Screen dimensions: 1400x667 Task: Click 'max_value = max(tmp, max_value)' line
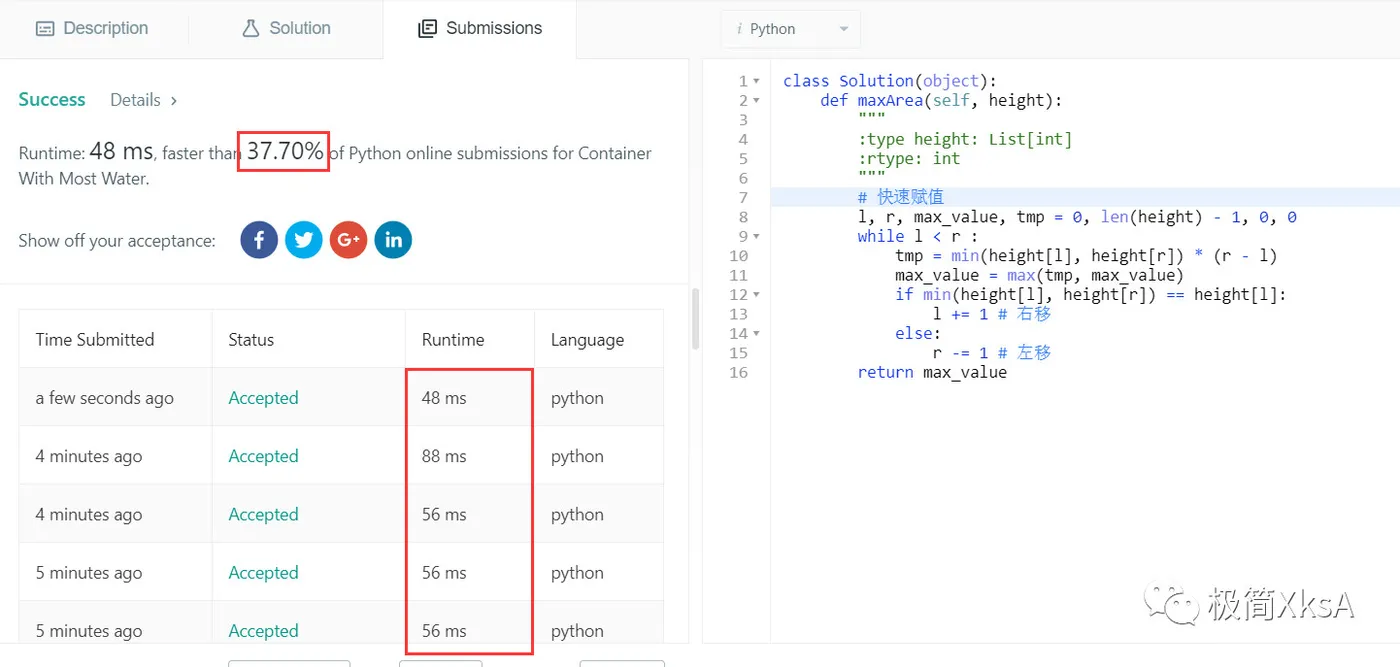pyautogui.click(x=1039, y=275)
